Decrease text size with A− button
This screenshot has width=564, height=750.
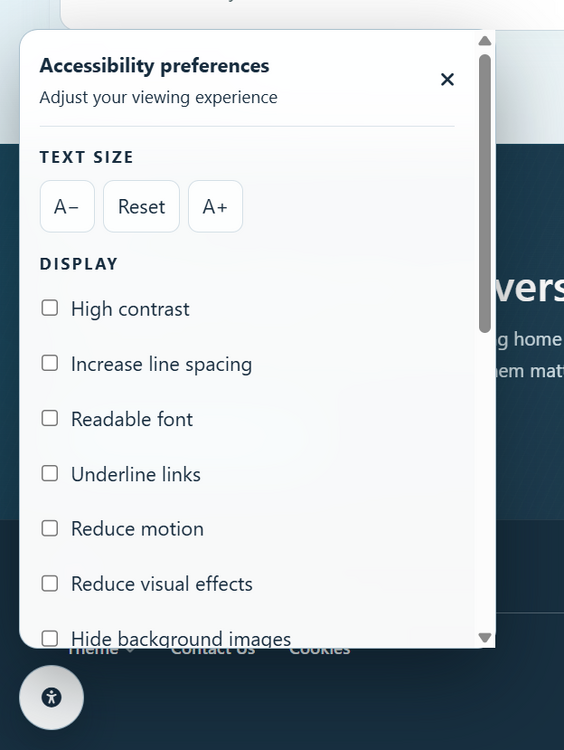coord(67,207)
